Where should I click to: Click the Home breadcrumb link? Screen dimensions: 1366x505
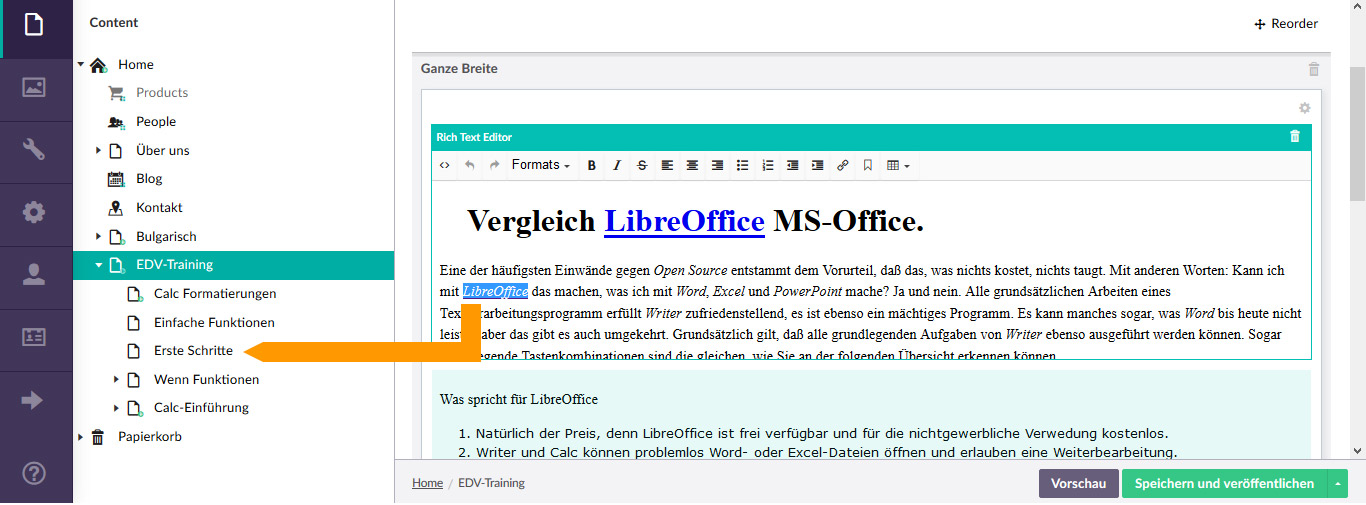(427, 483)
